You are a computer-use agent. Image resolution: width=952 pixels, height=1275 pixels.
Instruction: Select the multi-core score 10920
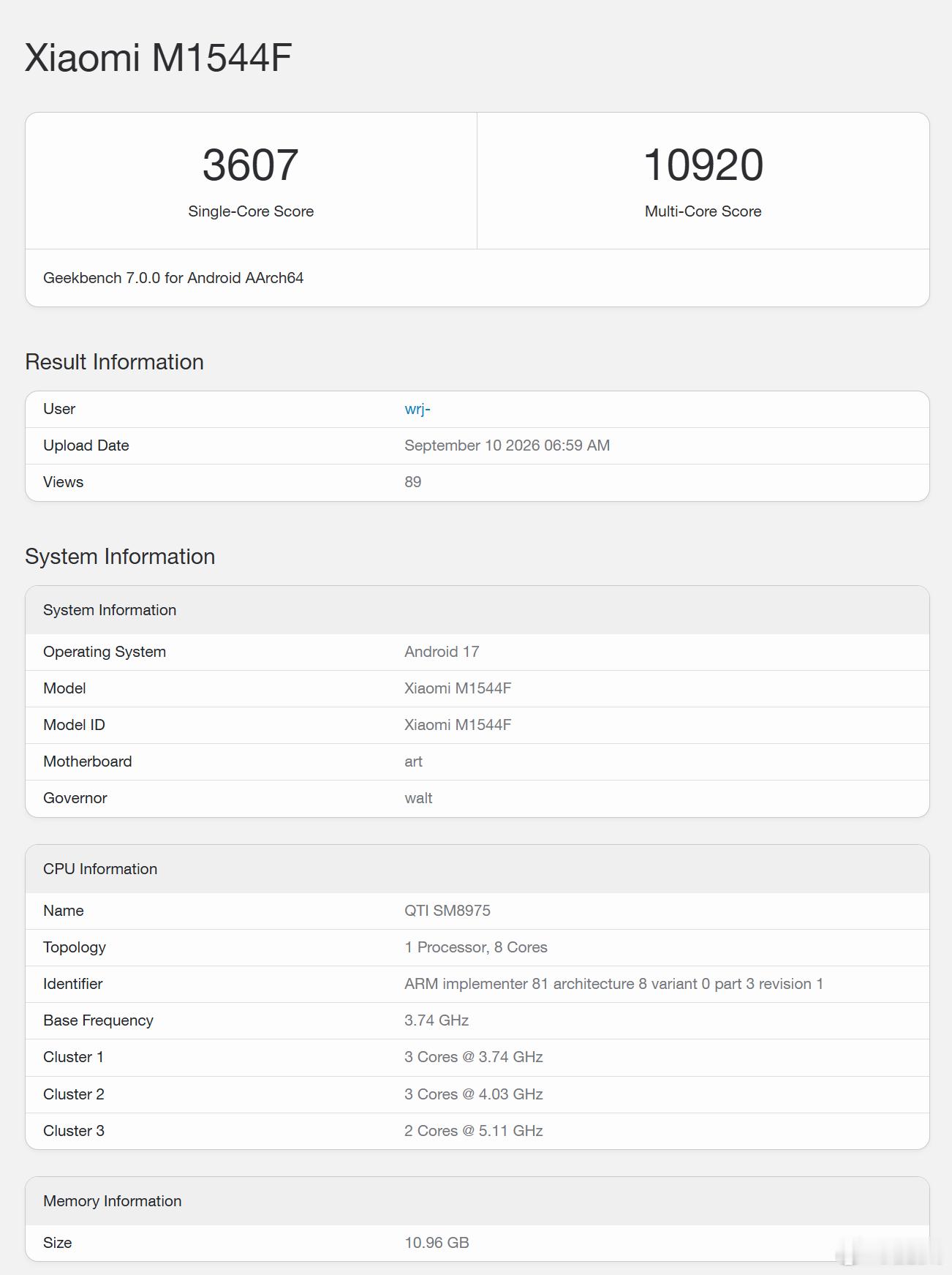[x=703, y=165]
